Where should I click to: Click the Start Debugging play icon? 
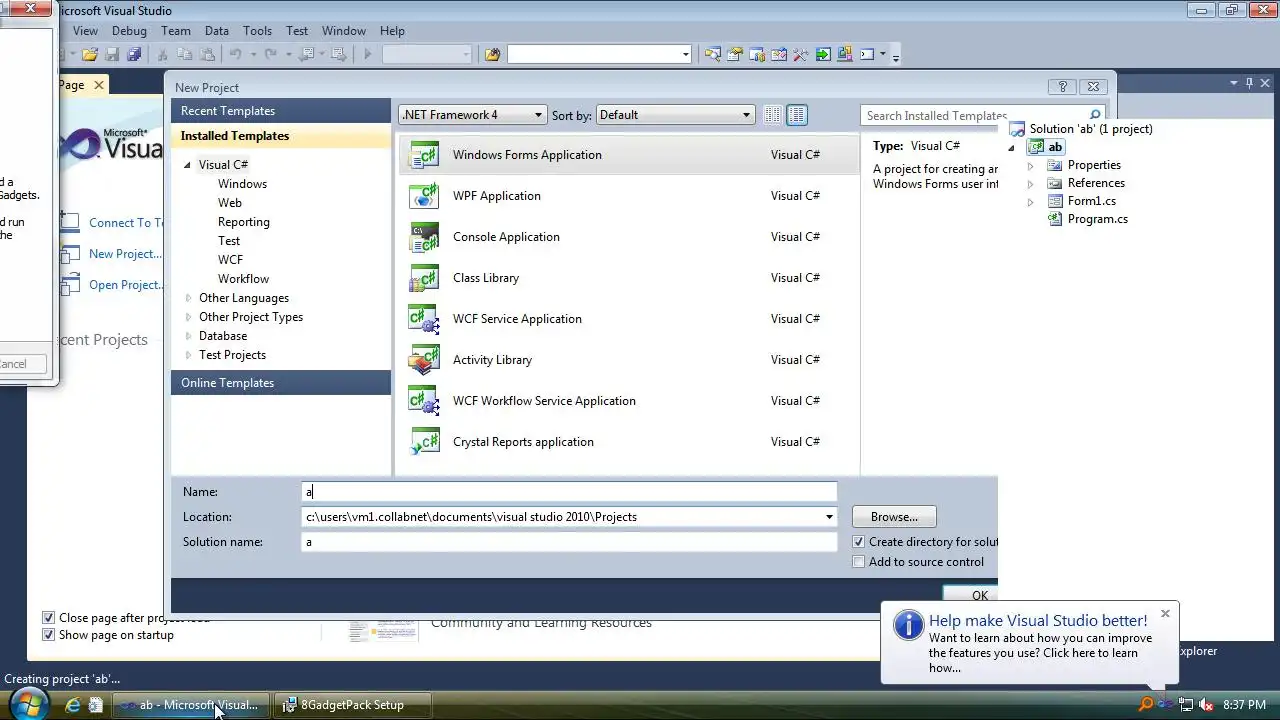[367, 54]
